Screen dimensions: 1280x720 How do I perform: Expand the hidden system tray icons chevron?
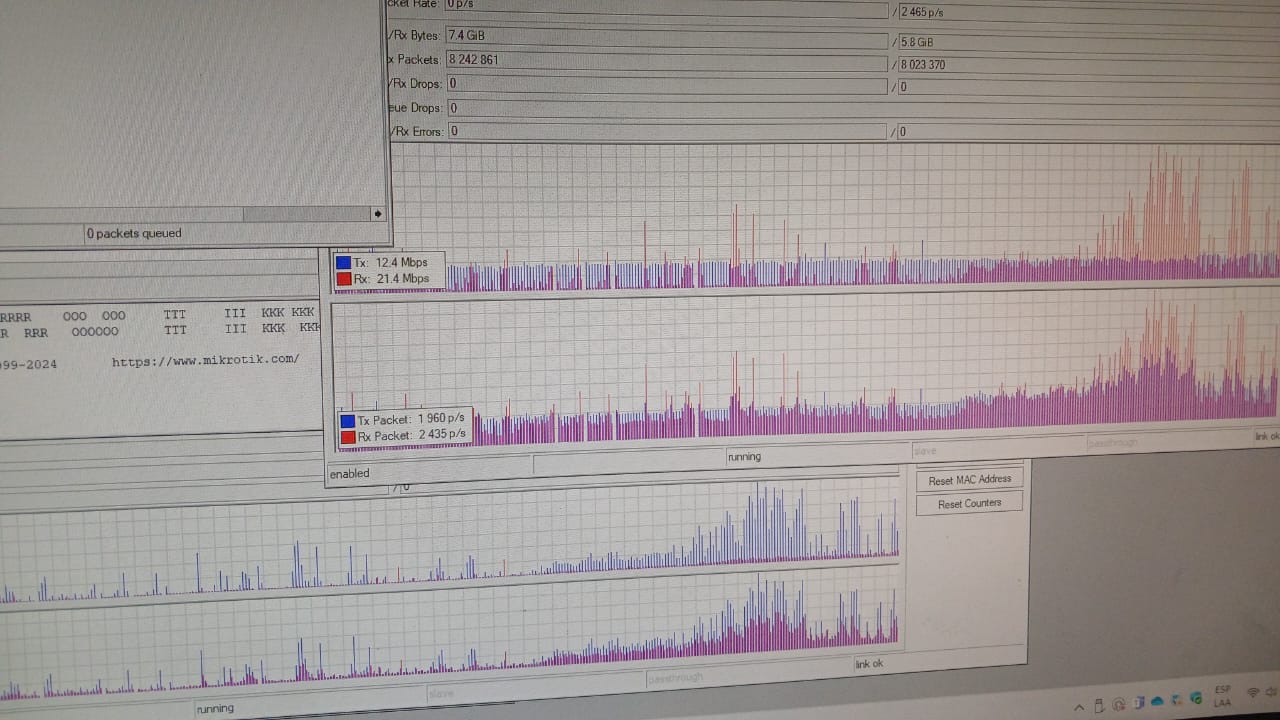click(x=1079, y=707)
